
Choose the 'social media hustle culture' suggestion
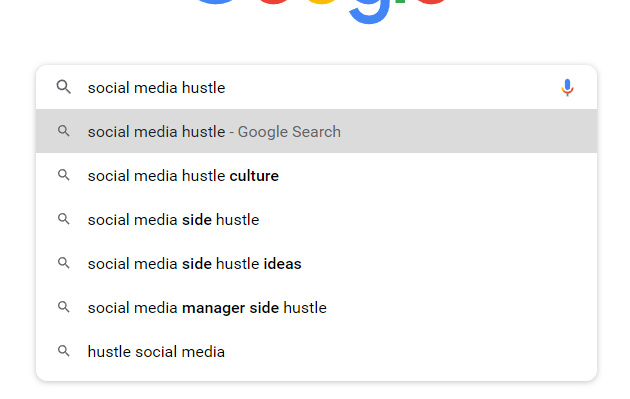tap(316, 175)
